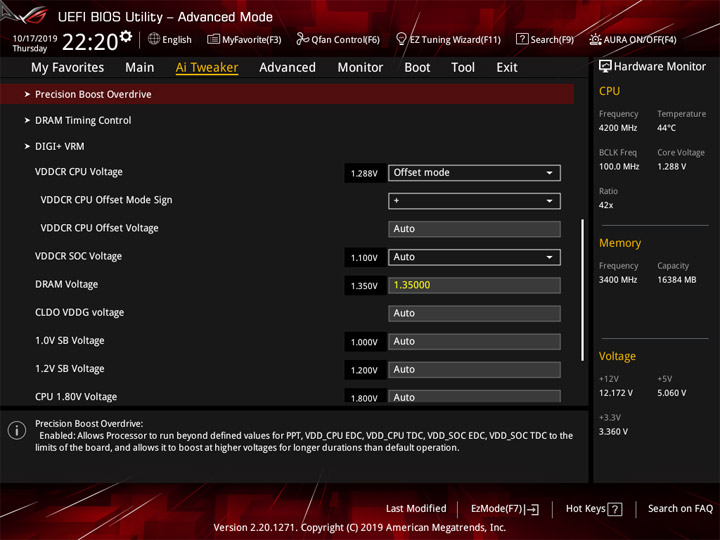Open VDDCR CPU Offset Mode Sign dropdown
720x540 pixels.
pos(474,201)
